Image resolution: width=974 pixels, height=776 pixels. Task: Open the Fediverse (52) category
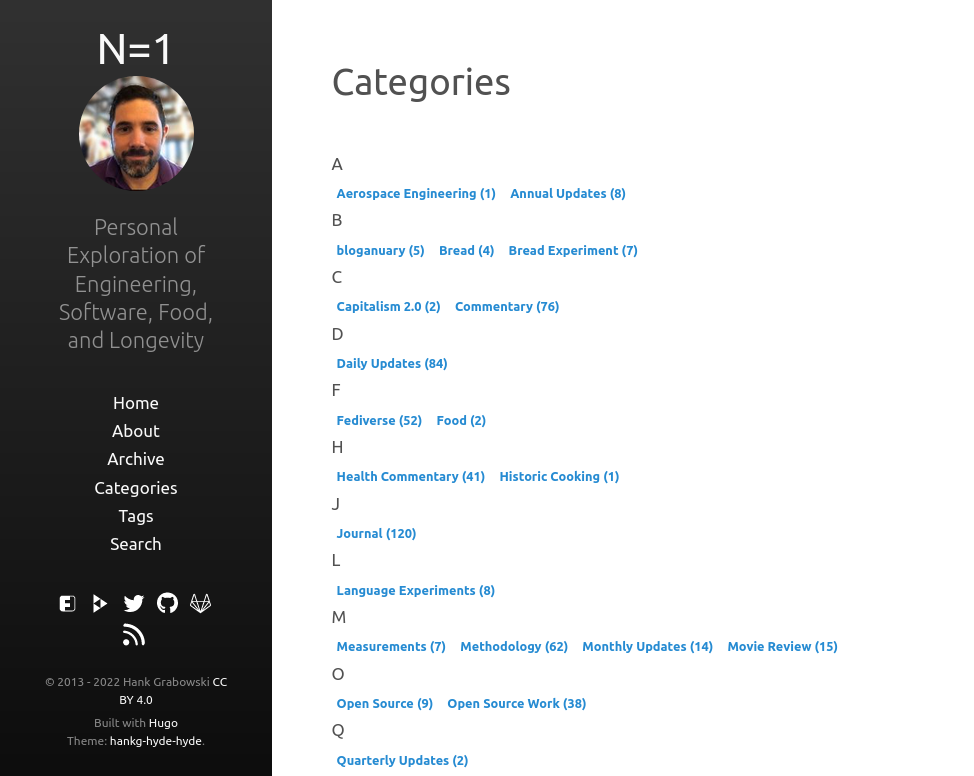coord(379,421)
